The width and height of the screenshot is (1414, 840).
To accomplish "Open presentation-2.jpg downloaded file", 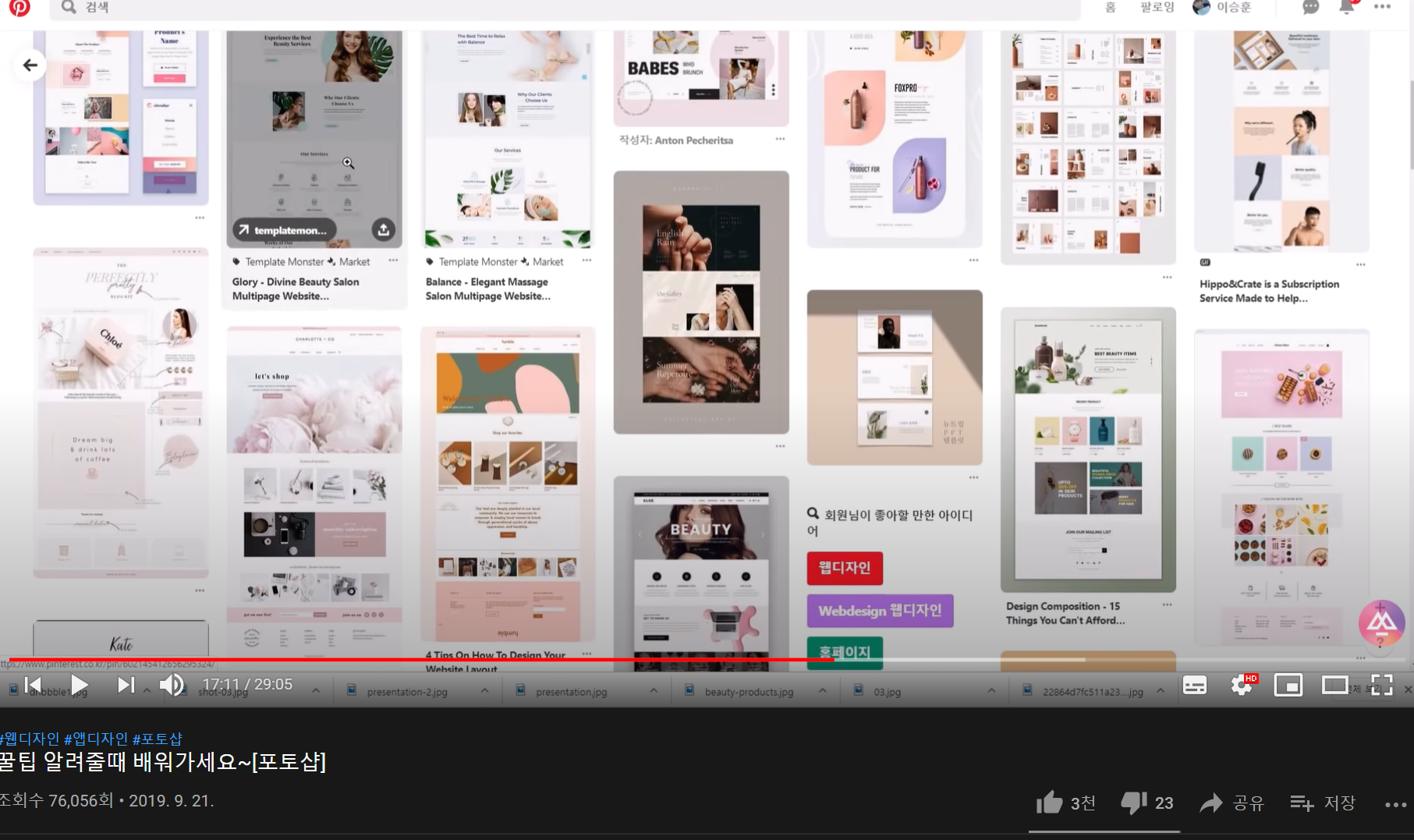I will click(x=407, y=692).
